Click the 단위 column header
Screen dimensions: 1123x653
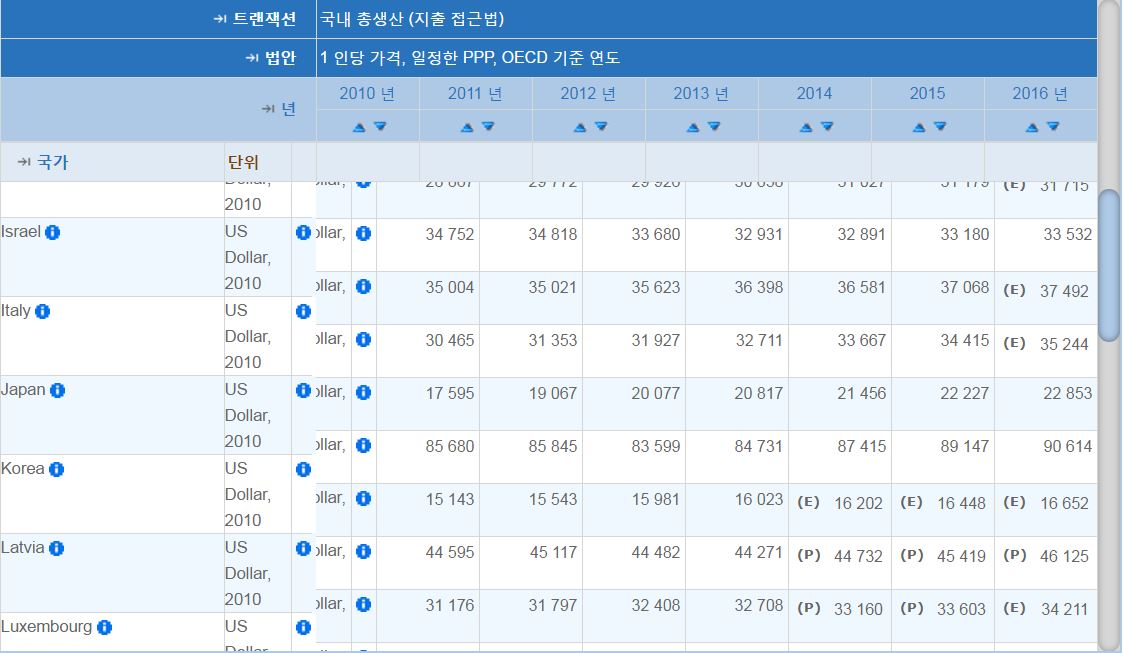coord(243,163)
